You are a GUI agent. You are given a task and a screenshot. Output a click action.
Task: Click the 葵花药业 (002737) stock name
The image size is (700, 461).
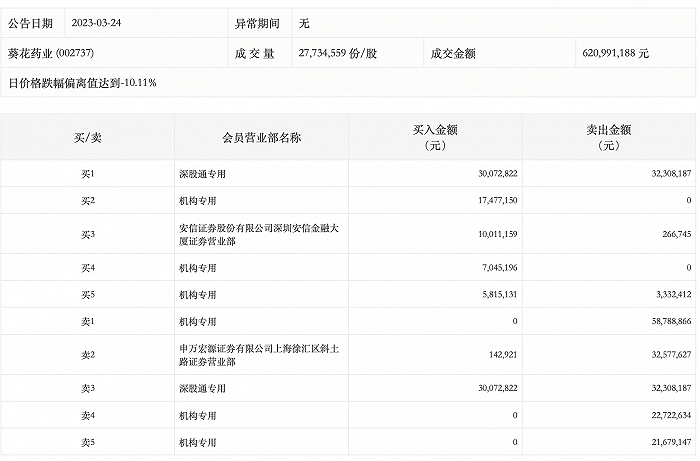pos(50,52)
